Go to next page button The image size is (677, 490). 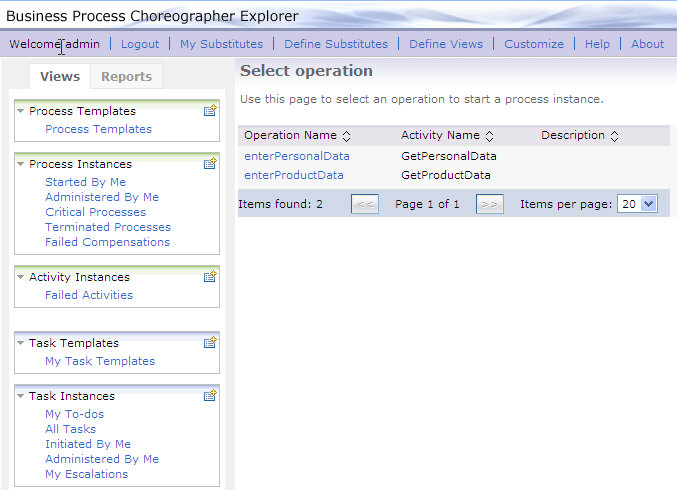click(490, 204)
